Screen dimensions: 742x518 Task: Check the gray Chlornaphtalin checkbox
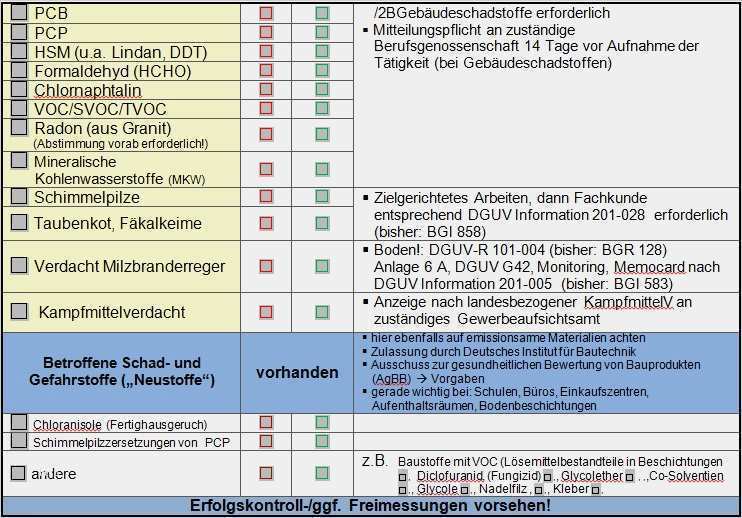(19, 89)
